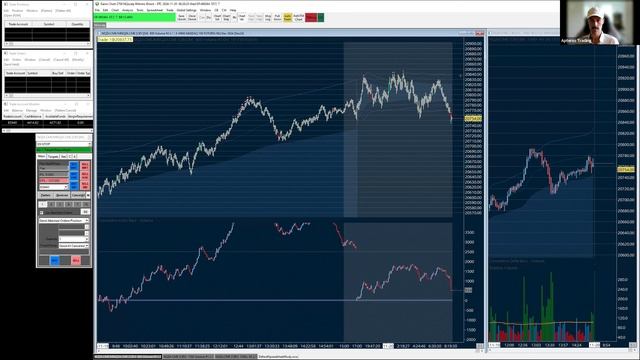The image size is (640, 360).
Task: Click the Manage menu in Trade Account Monitor
Action: (x=31, y=110)
